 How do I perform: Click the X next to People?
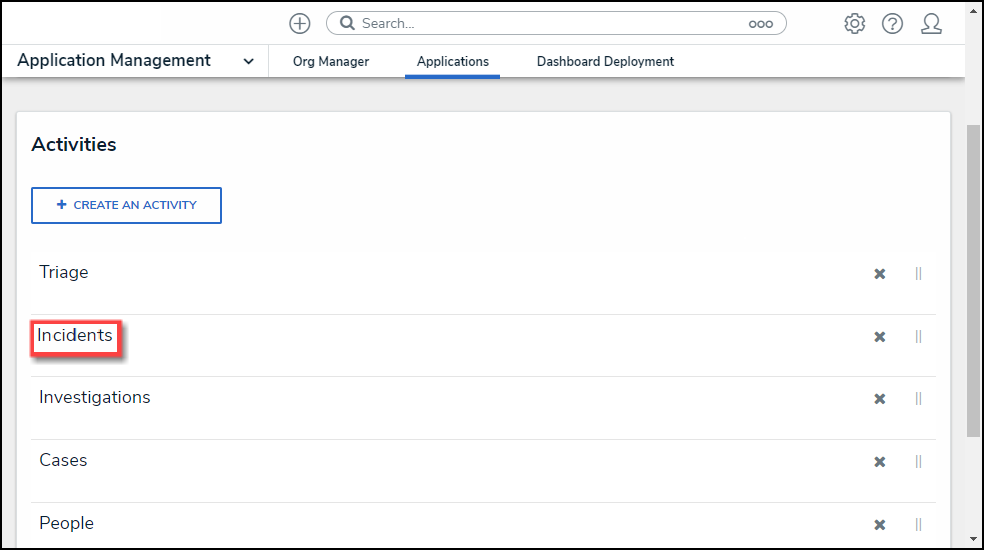pos(880,525)
